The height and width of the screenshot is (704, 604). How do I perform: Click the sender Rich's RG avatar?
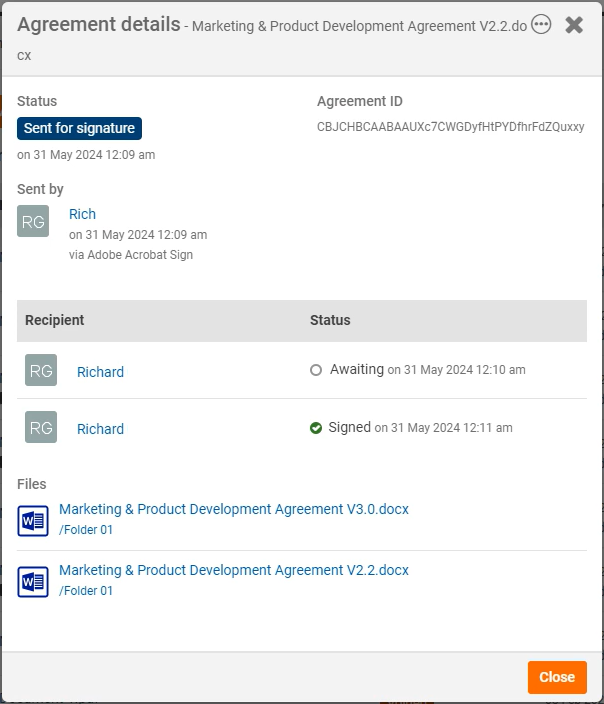(x=33, y=221)
